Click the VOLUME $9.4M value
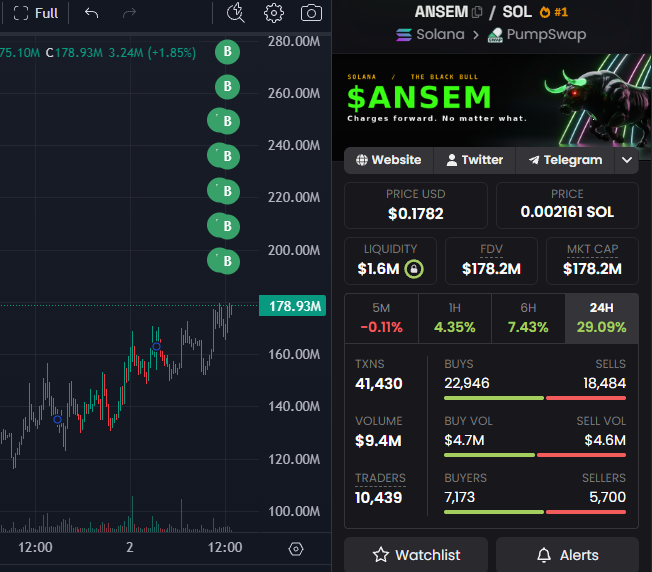Viewport: 652px width, 572px height. (x=378, y=441)
